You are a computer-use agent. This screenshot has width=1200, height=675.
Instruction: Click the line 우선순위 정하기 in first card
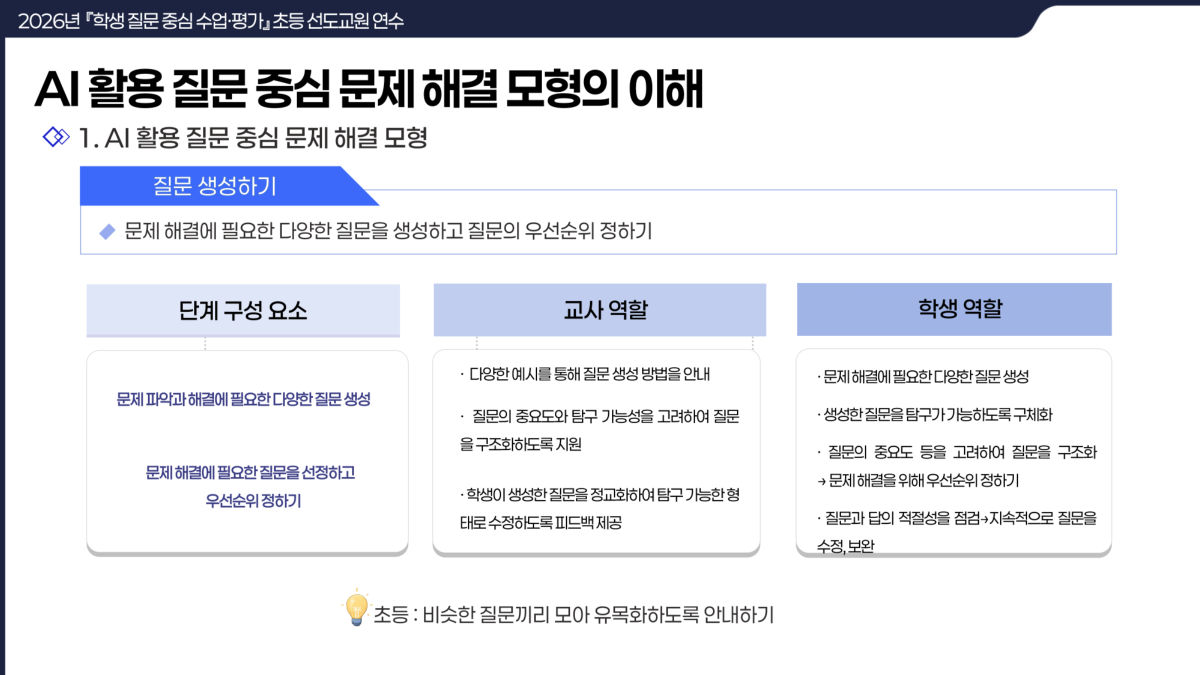point(253,501)
